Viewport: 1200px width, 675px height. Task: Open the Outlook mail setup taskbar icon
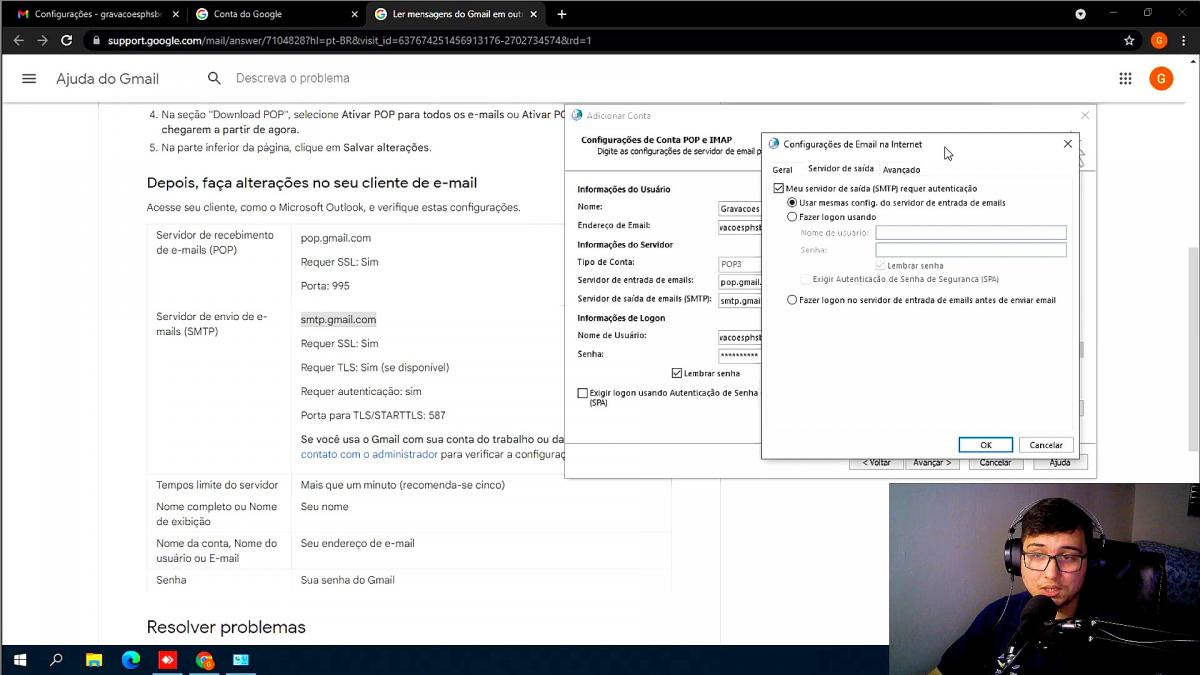click(x=241, y=660)
